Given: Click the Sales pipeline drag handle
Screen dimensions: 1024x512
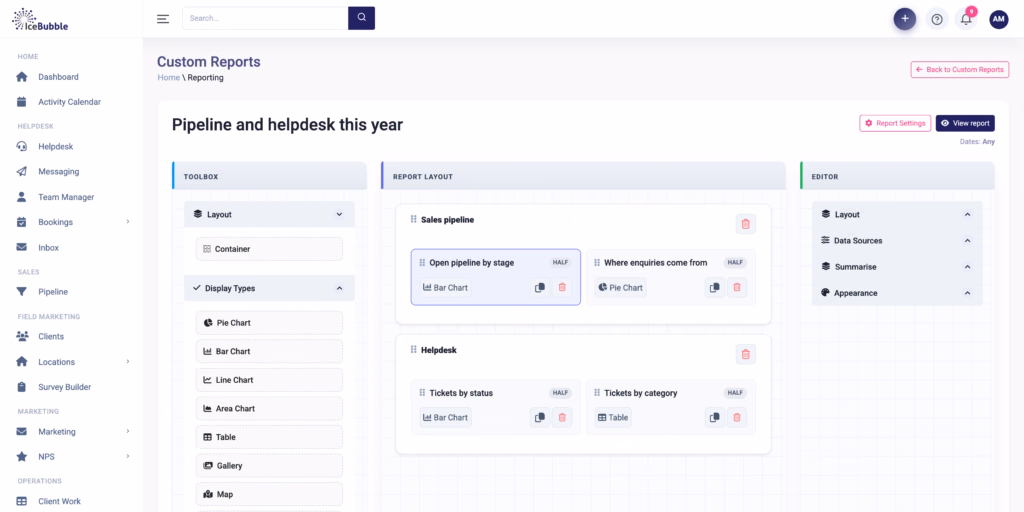Looking at the screenshot, I should click(413, 219).
